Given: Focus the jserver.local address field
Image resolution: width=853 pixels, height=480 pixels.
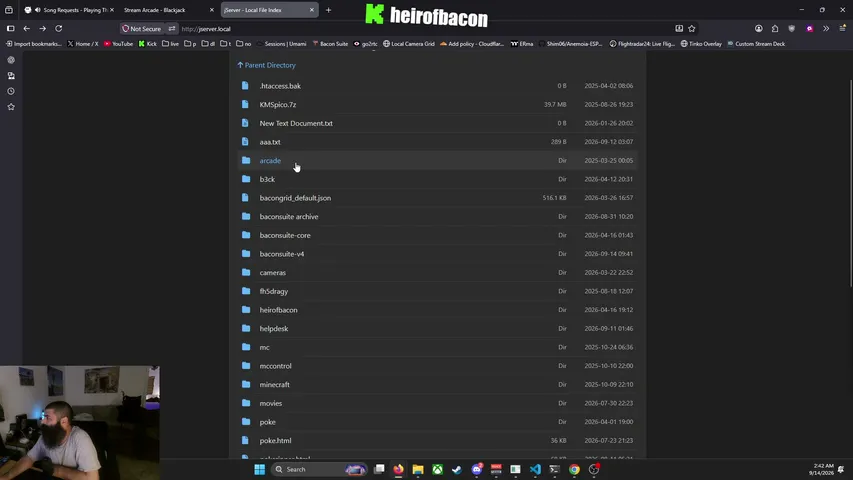Looking at the screenshot, I should 424,29.
